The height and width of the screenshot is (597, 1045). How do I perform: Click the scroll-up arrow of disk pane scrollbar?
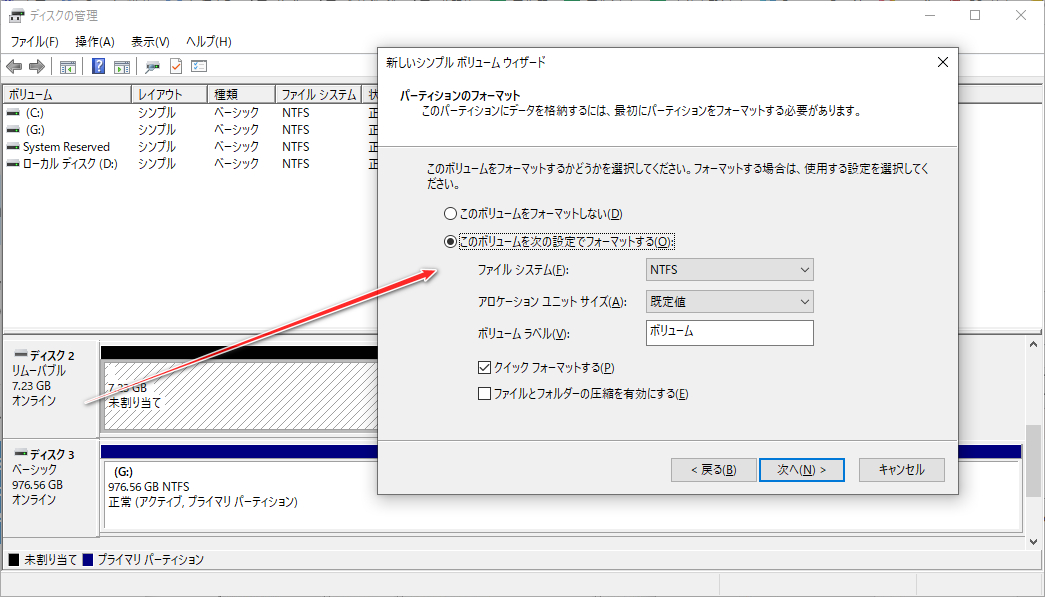[x=1033, y=345]
